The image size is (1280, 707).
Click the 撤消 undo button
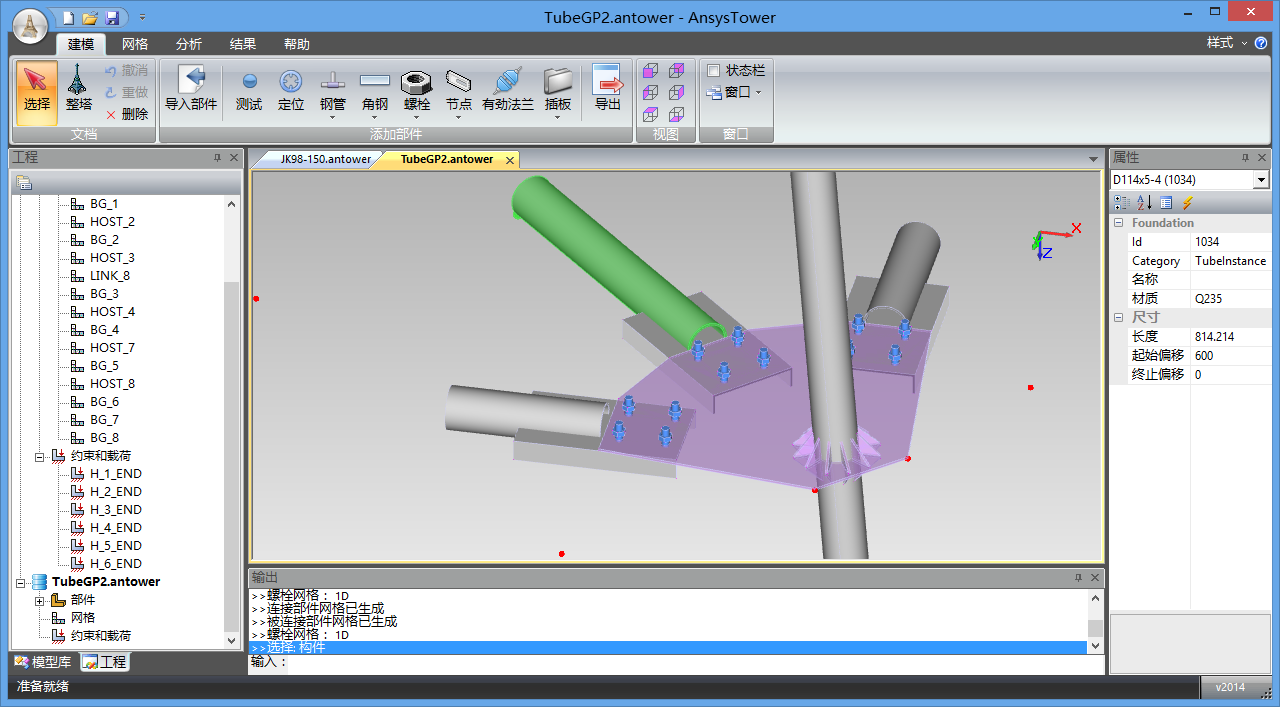point(127,70)
